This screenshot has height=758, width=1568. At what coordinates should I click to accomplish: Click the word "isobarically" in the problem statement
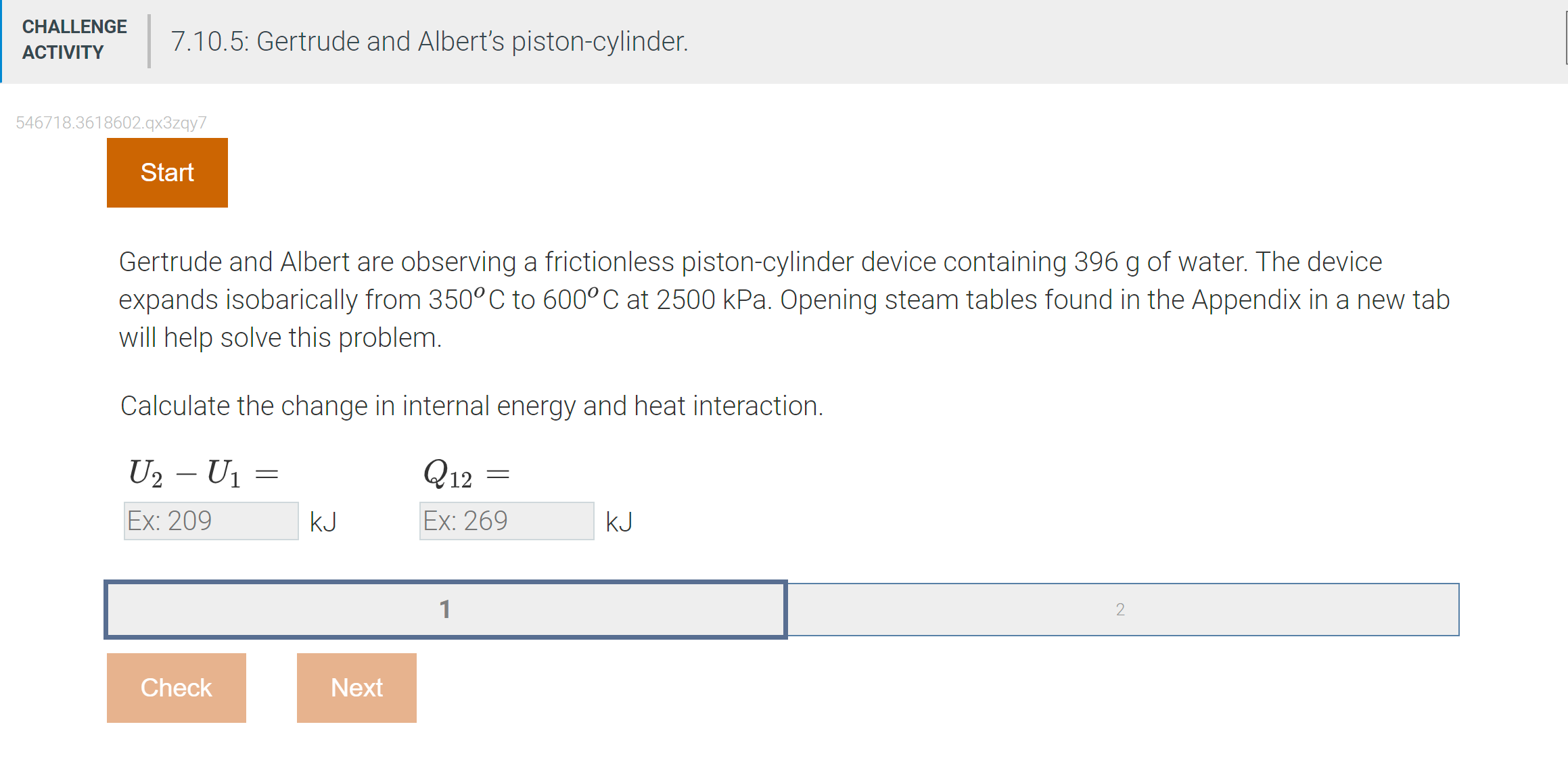[x=292, y=300]
